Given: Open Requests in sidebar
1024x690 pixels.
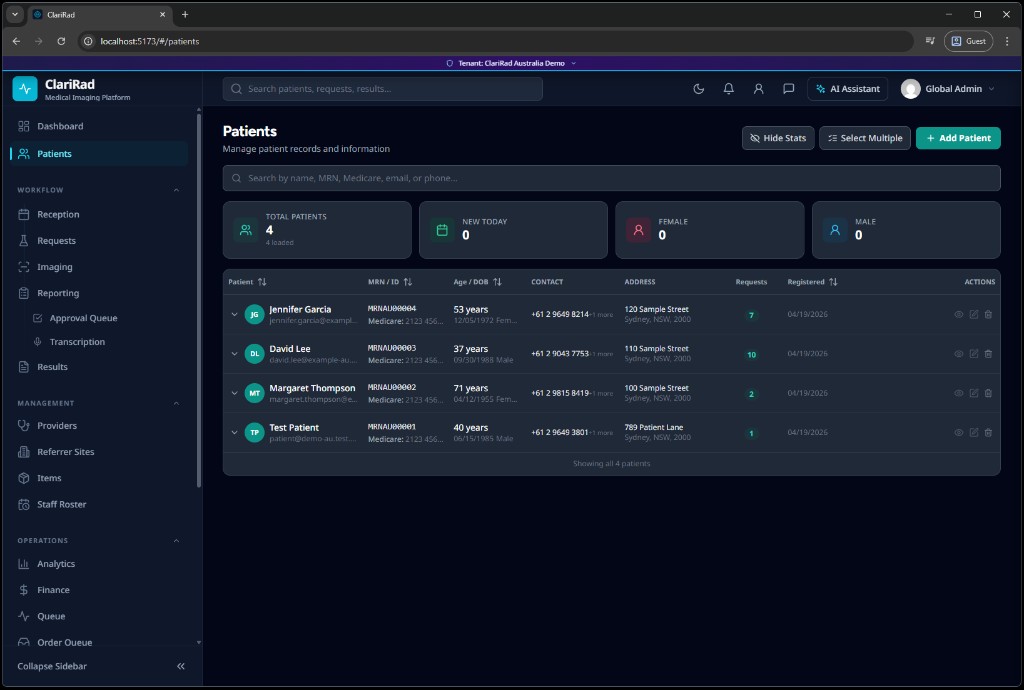Looking at the screenshot, I should click(99, 240).
